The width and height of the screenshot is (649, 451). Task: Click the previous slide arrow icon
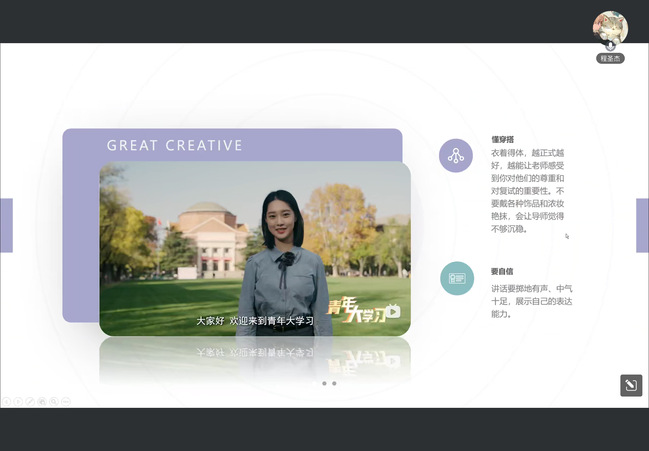tap(5, 400)
